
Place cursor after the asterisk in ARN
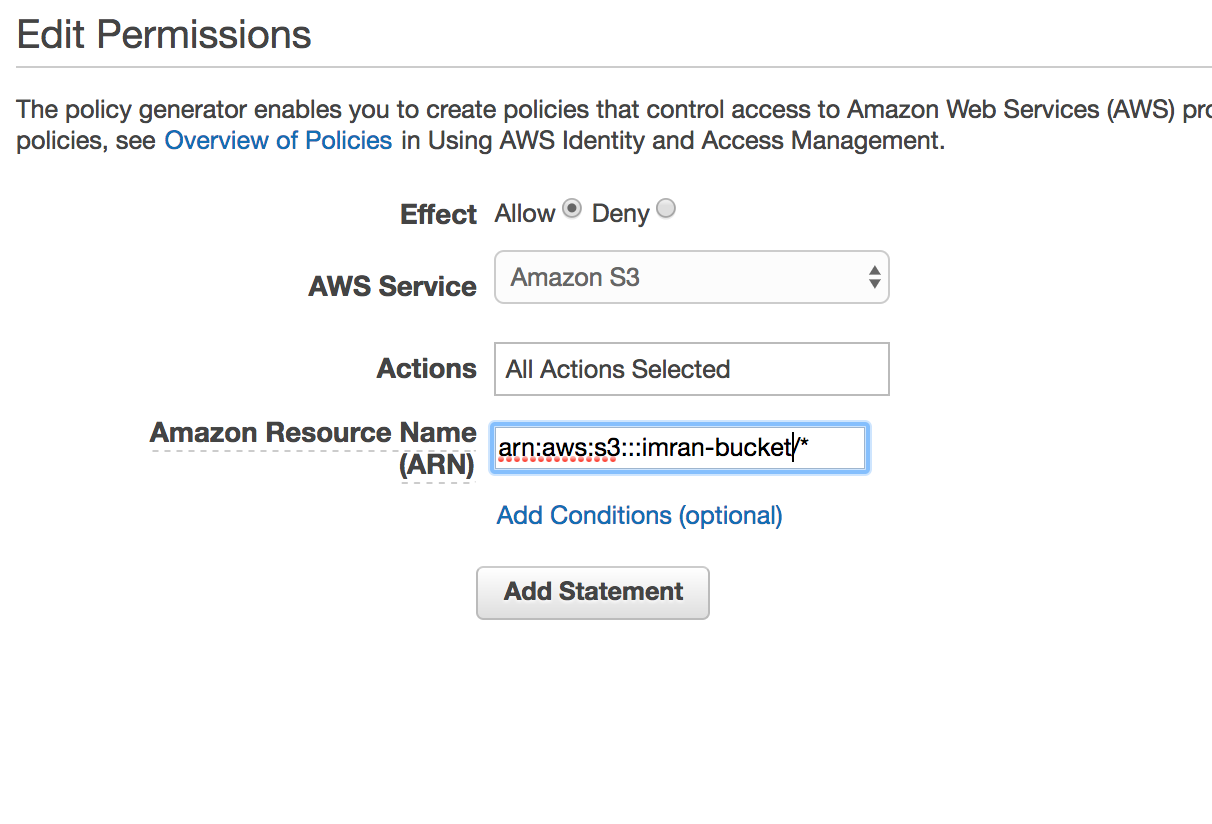(810, 448)
